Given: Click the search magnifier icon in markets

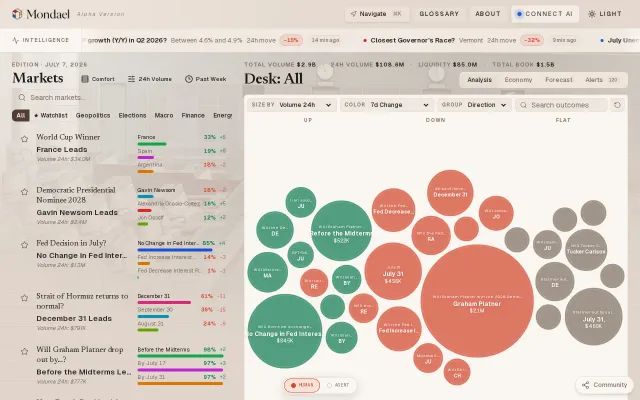Looking at the screenshot, I should [x=22, y=98].
